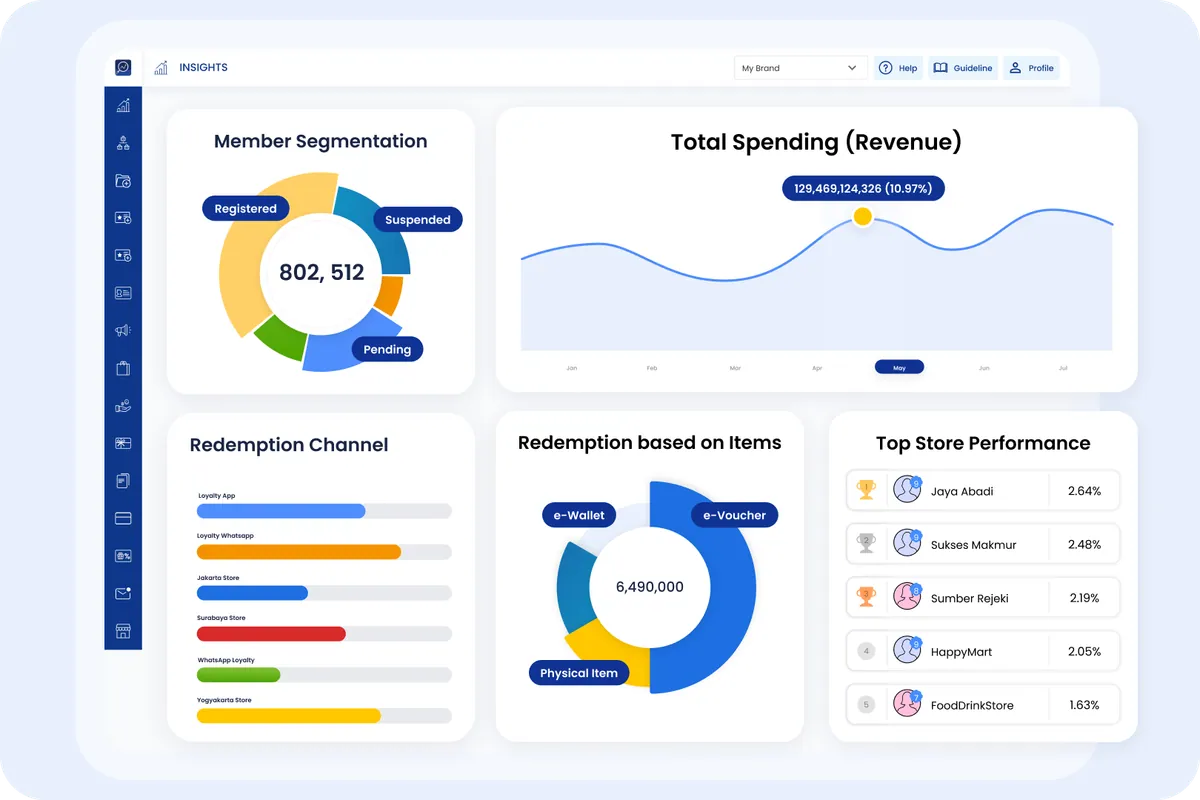Click the percent discount sidebar icon

point(123,556)
